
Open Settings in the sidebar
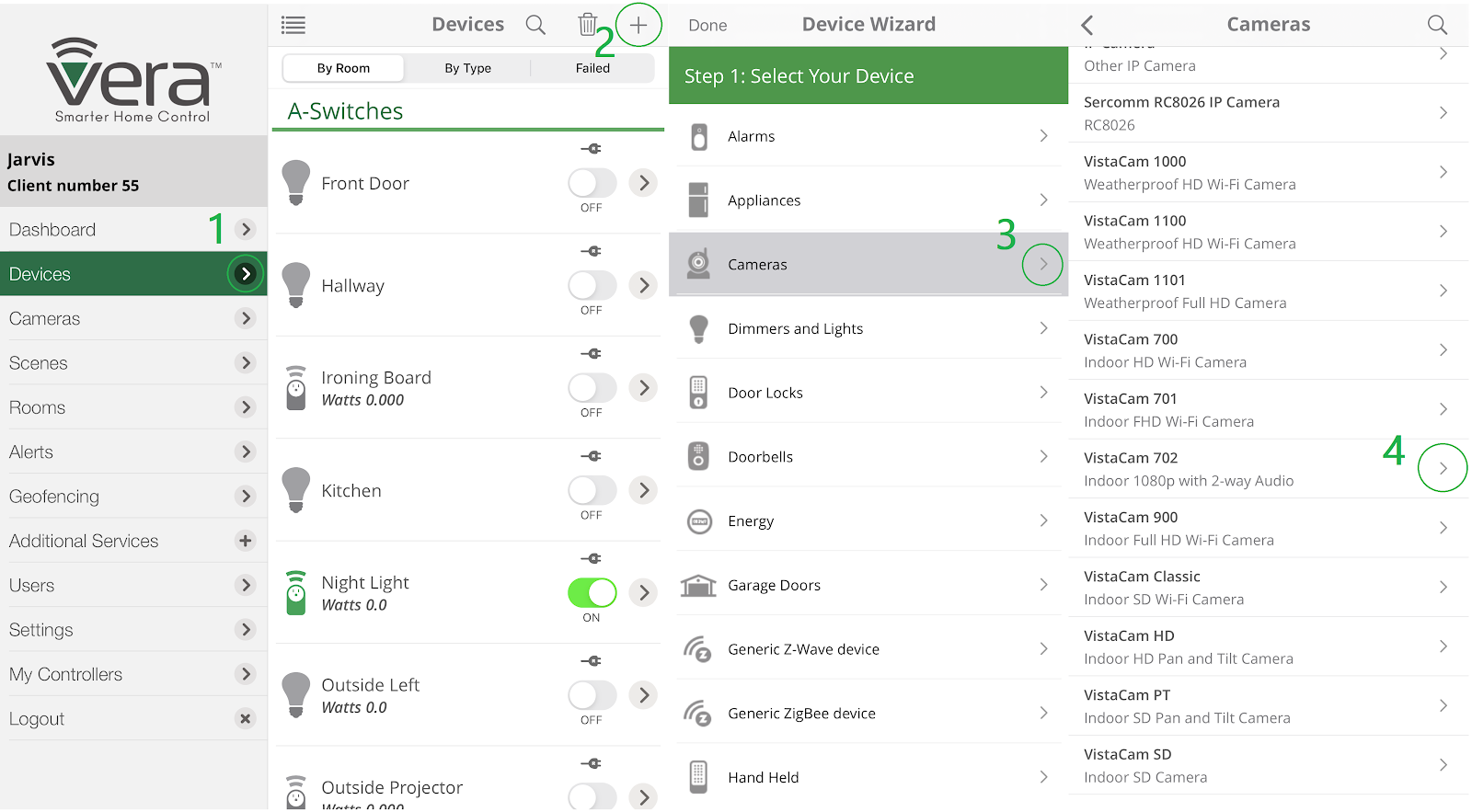(133, 630)
